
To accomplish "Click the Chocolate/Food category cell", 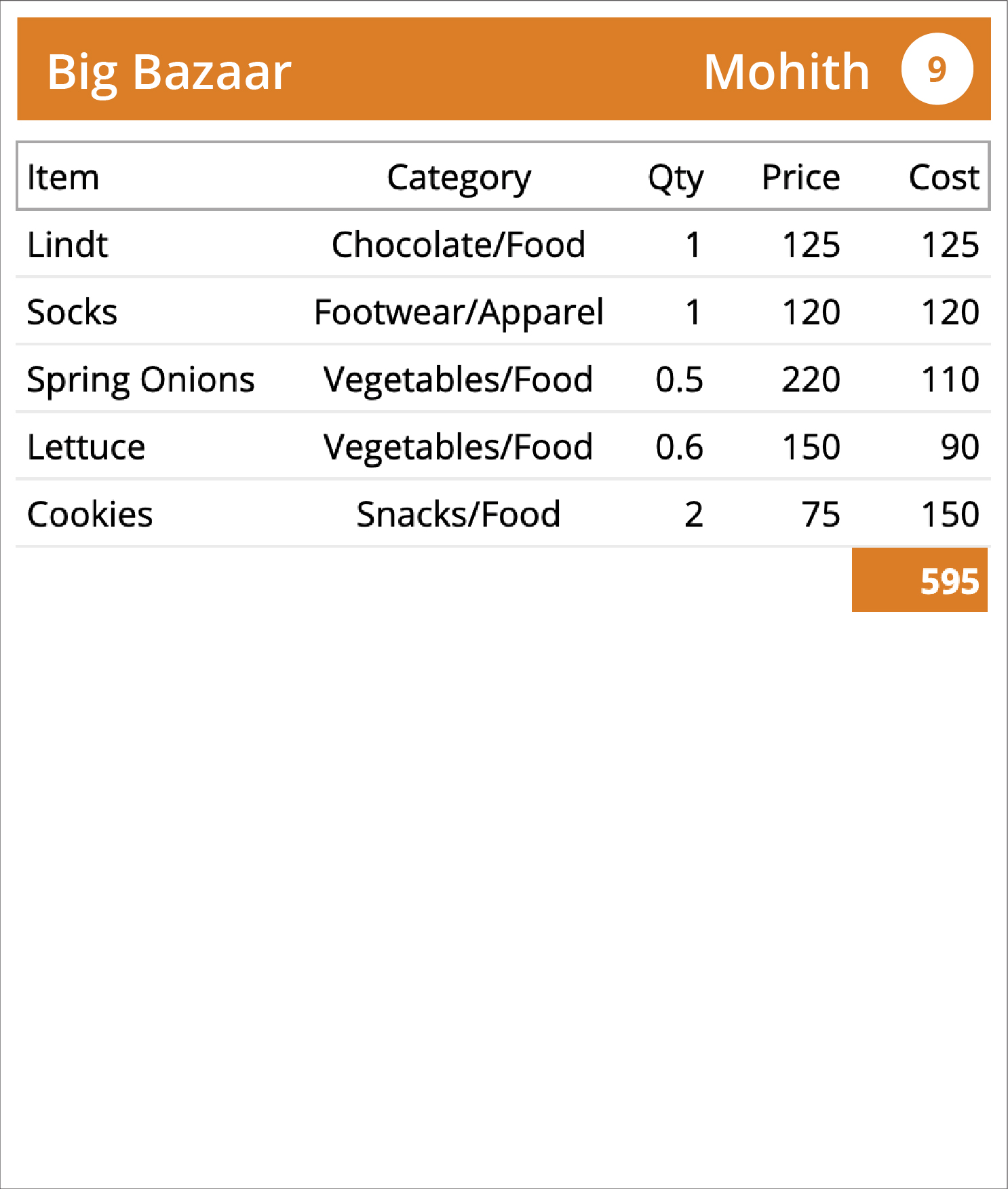I will tap(459, 244).
